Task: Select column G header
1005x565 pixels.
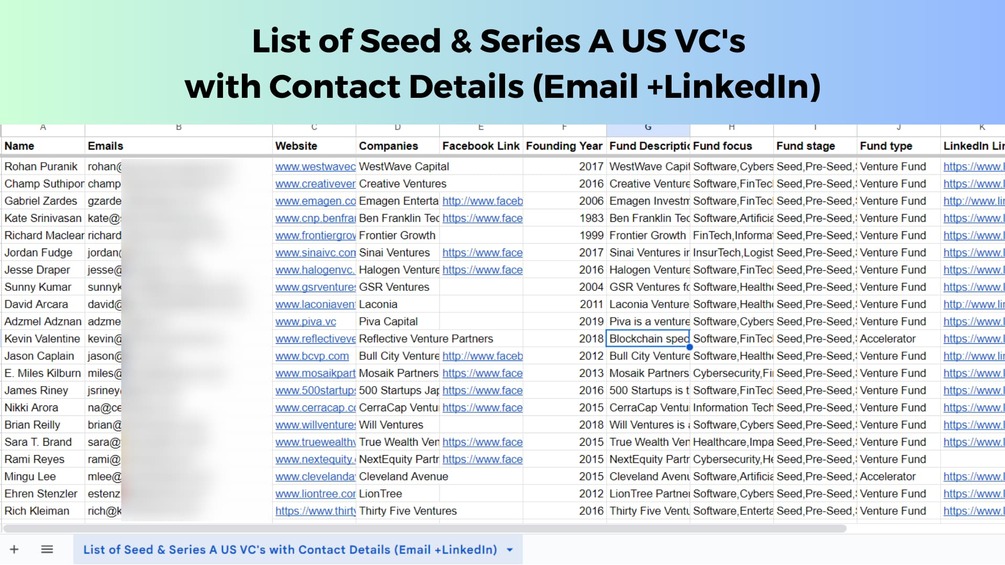Action: 648,127
